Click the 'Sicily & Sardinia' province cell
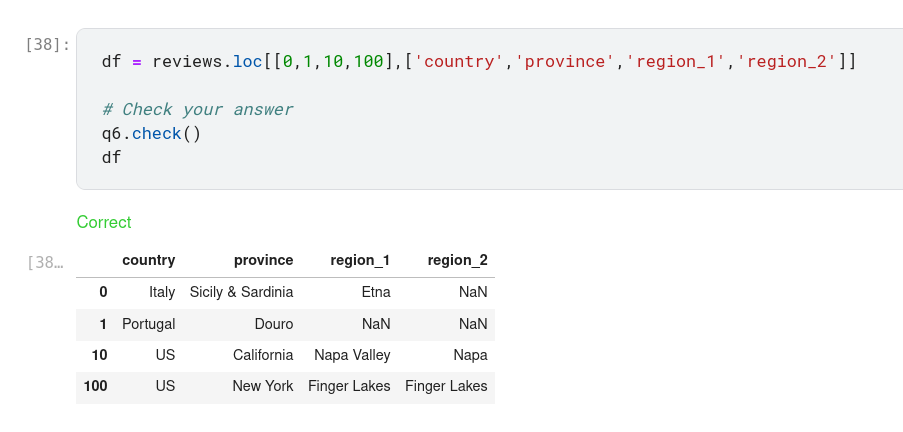Viewport: 903px width, 432px height. click(x=241, y=292)
